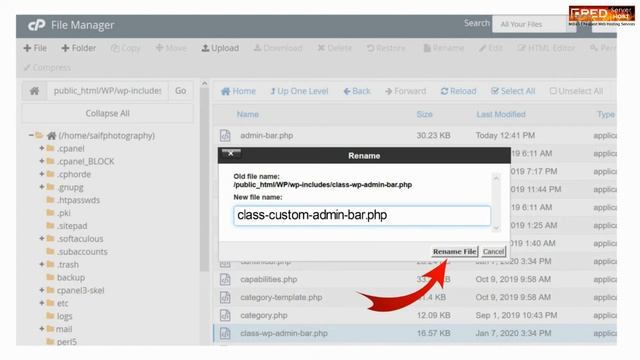Click the category.php file icon

225,315
